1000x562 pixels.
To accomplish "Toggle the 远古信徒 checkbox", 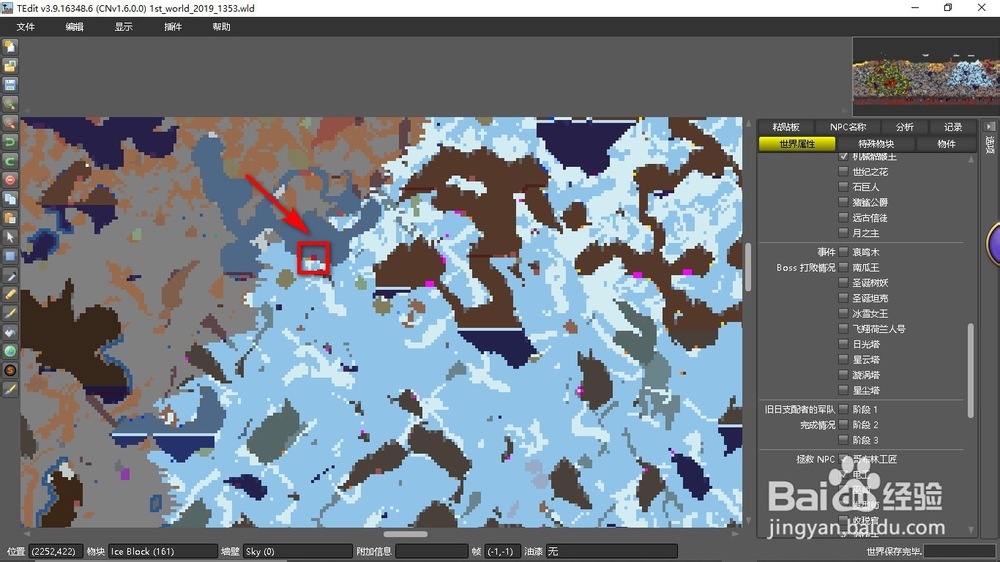I will point(843,218).
